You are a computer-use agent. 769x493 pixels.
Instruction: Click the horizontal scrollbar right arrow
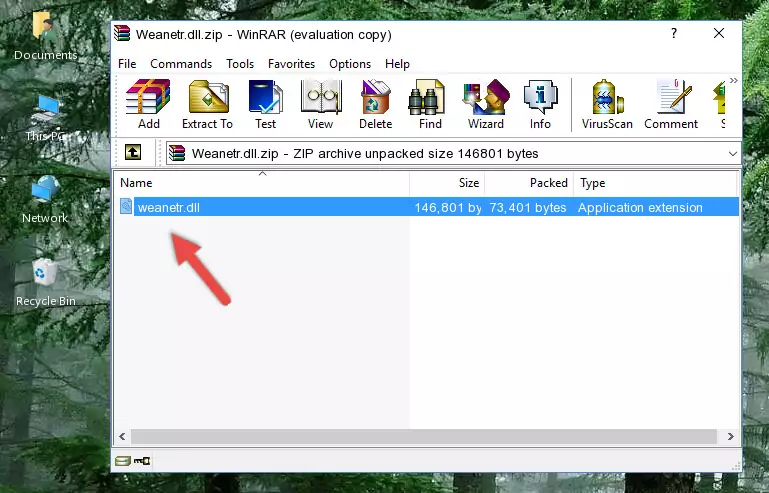pyautogui.click(x=730, y=436)
